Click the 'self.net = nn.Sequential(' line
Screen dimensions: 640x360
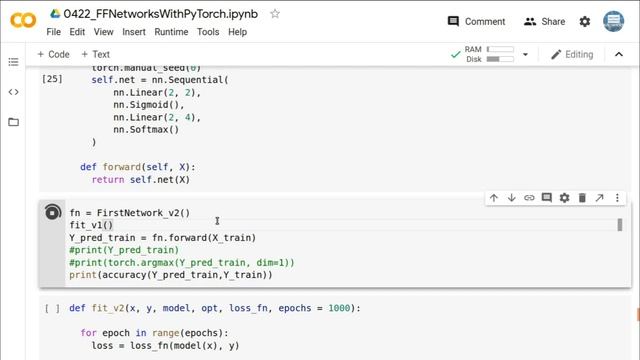tap(160, 80)
